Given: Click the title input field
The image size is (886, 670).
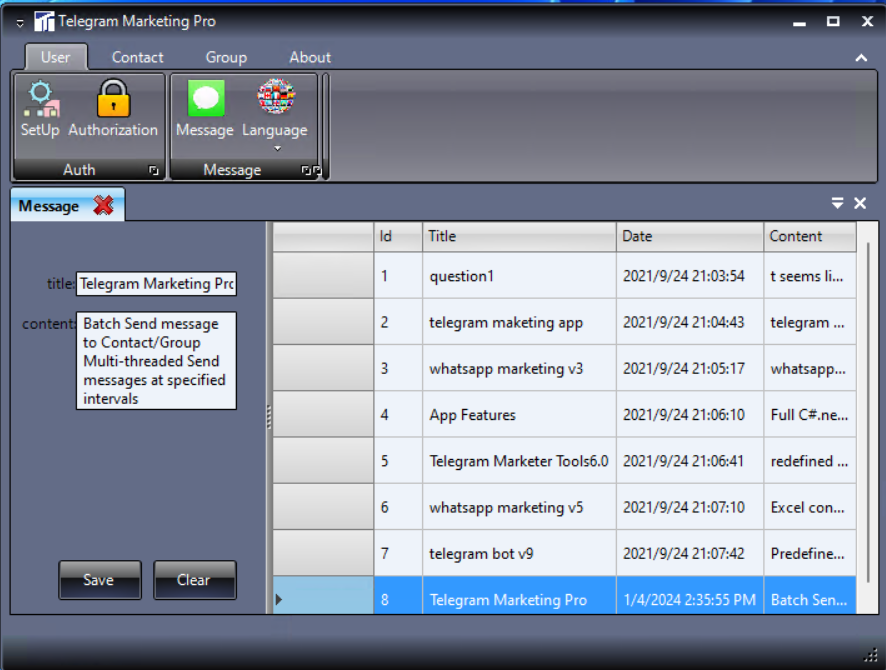Looking at the screenshot, I should 156,284.
